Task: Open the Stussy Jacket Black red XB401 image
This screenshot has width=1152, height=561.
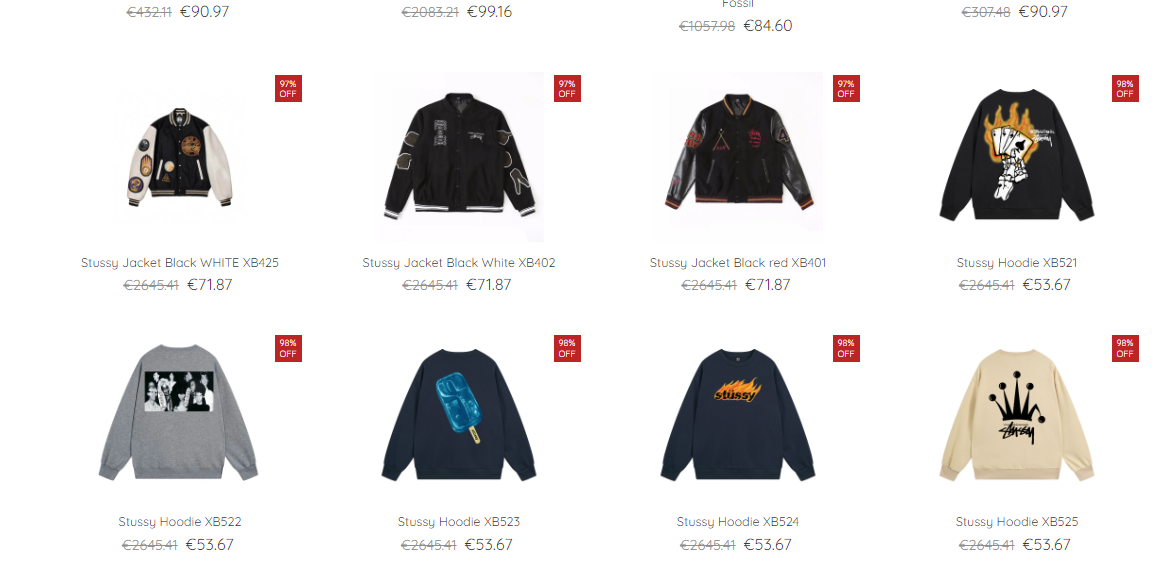Action: point(738,157)
